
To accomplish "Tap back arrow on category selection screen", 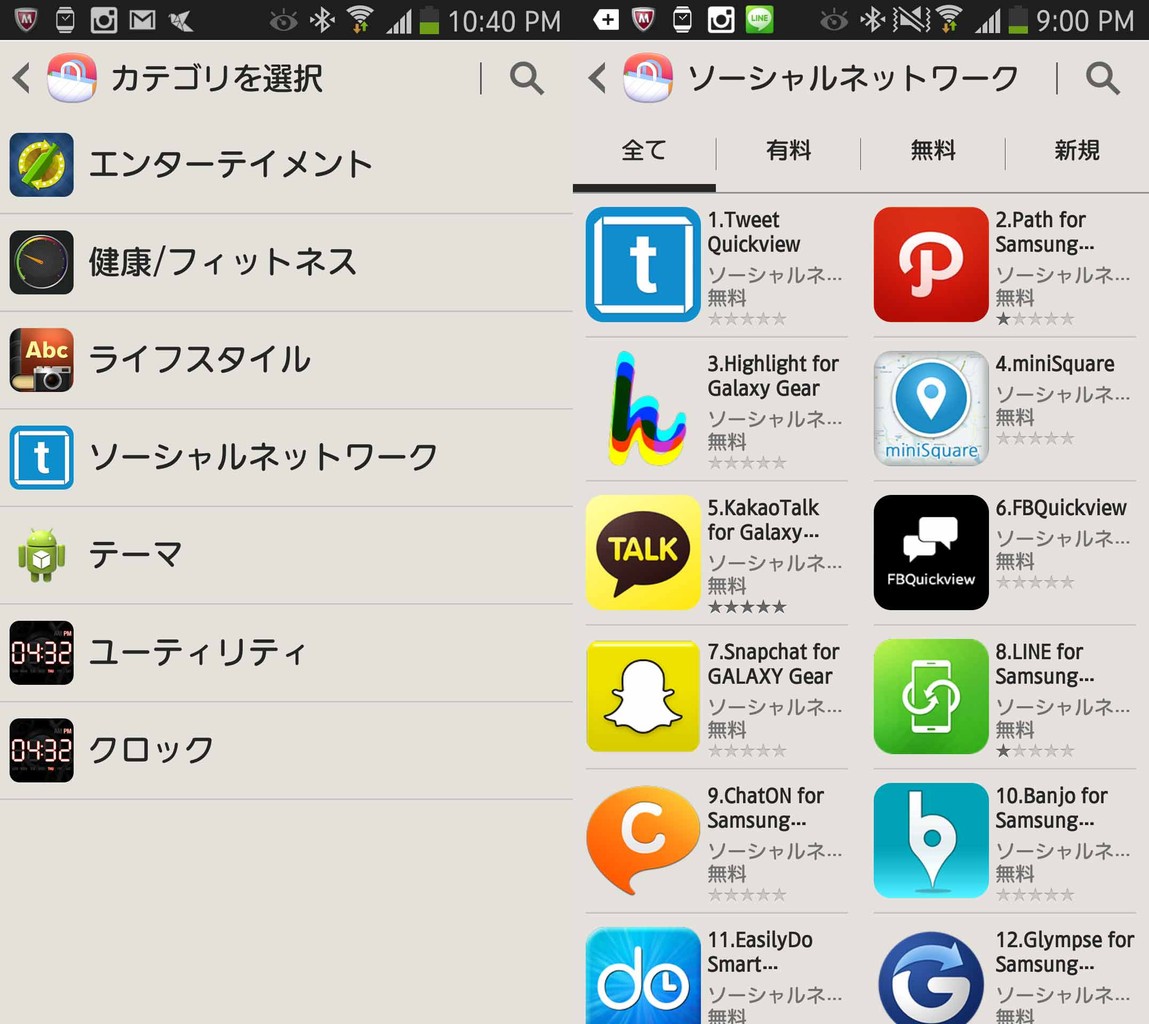I will click(22, 78).
